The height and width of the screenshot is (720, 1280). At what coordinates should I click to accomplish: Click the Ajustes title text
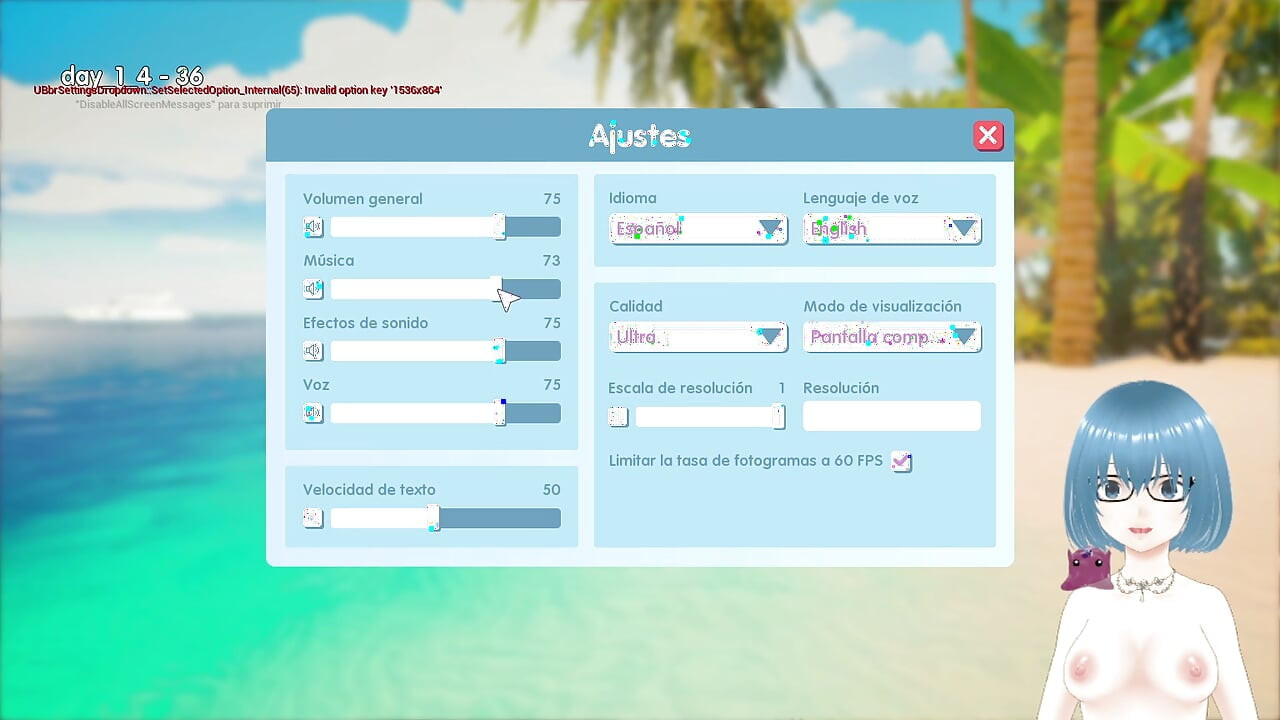pyautogui.click(x=640, y=136)
